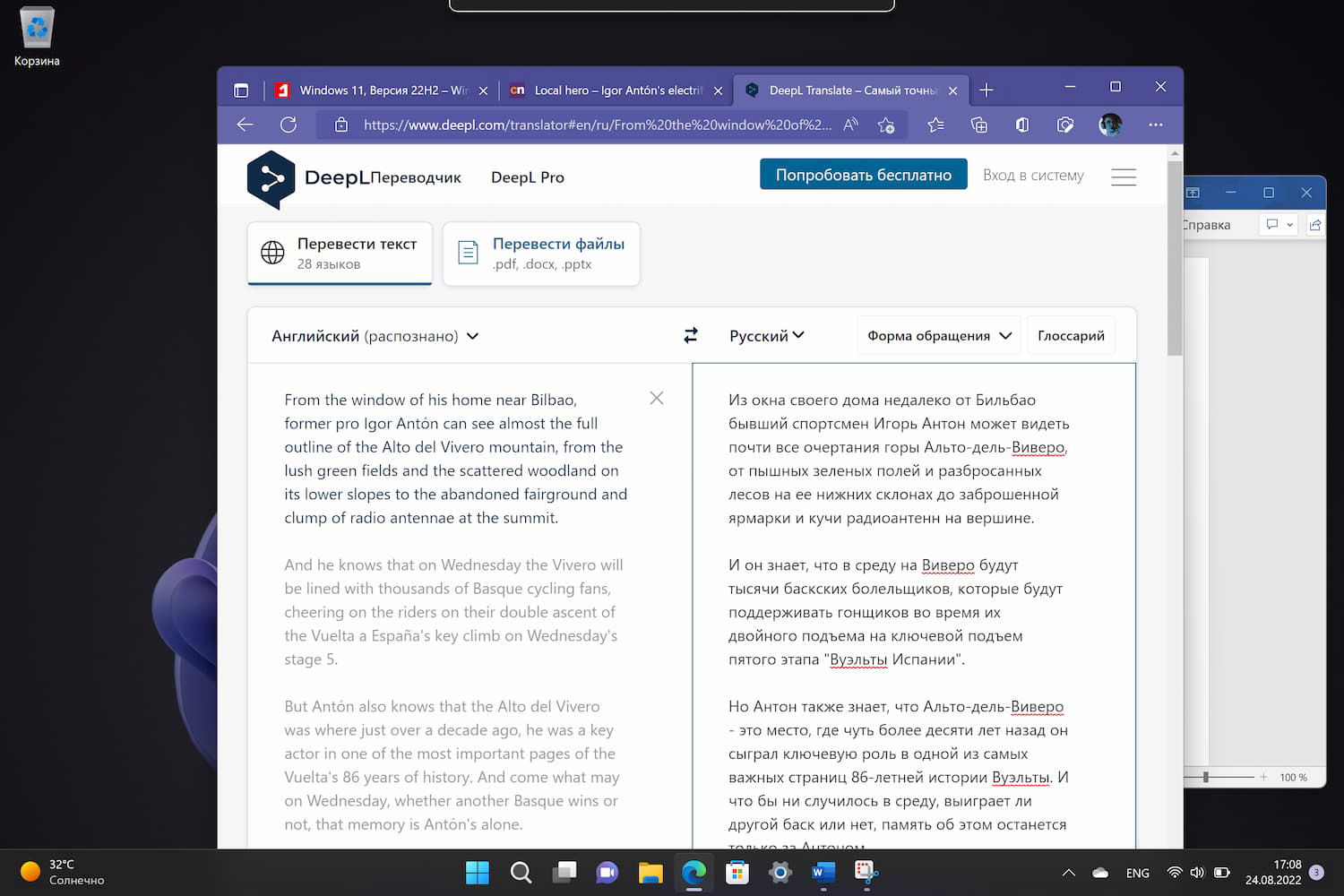Open Edge settings and more menu

1156,125
